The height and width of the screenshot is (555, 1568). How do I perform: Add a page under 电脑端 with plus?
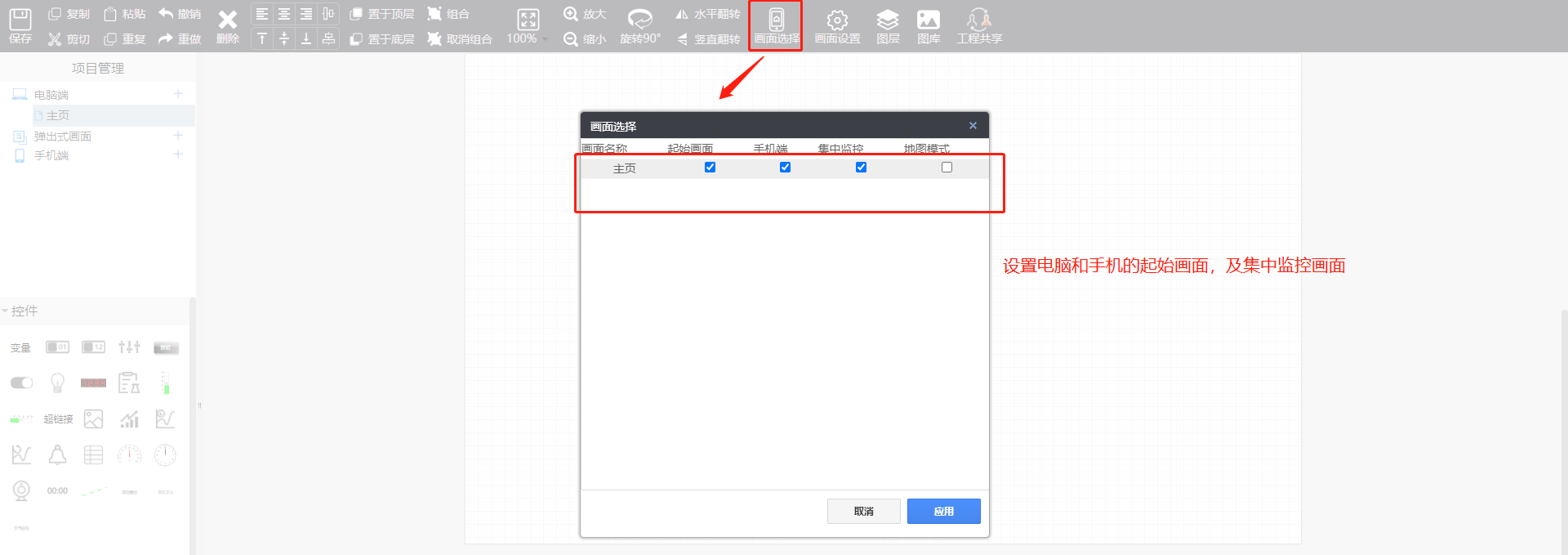[178, 94]
